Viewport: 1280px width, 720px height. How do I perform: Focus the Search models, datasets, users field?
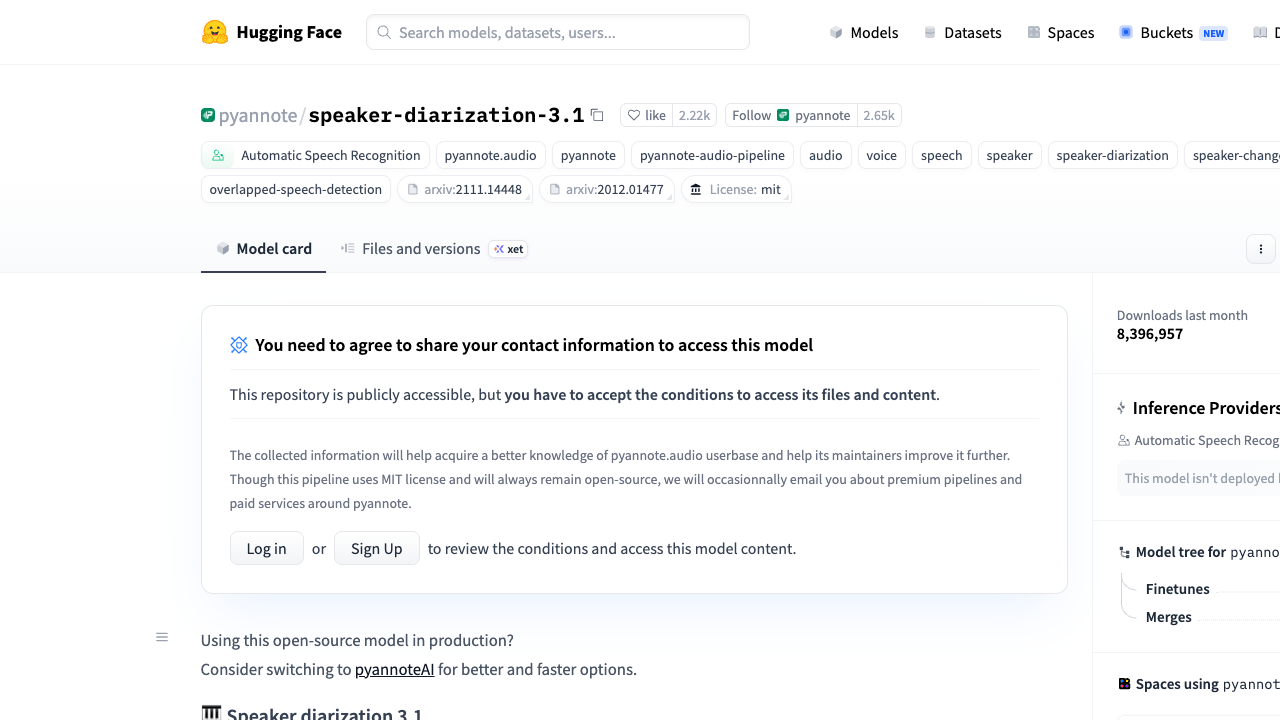tap(558, 32)
